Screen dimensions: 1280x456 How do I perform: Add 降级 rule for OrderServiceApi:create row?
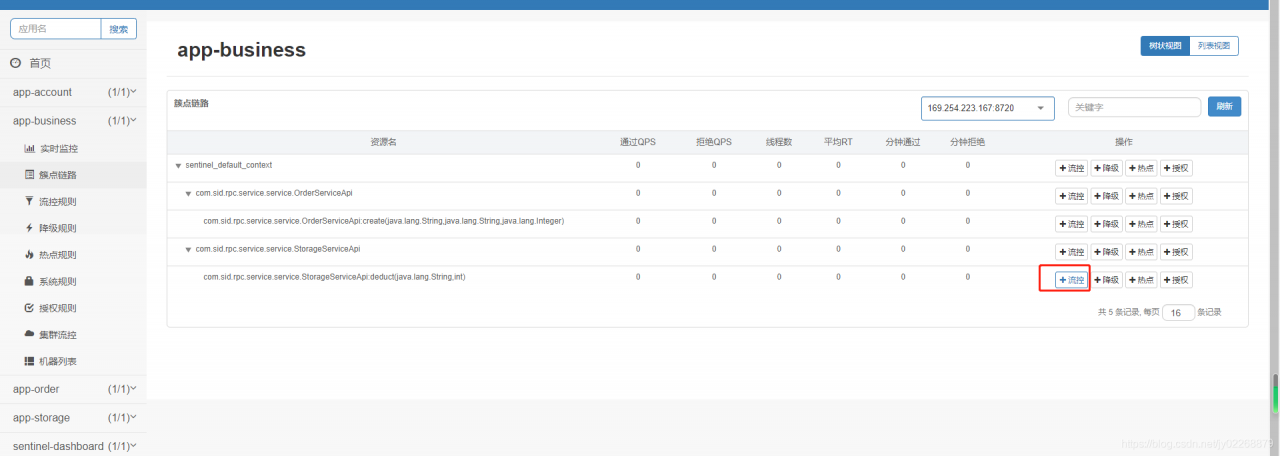1106,224
